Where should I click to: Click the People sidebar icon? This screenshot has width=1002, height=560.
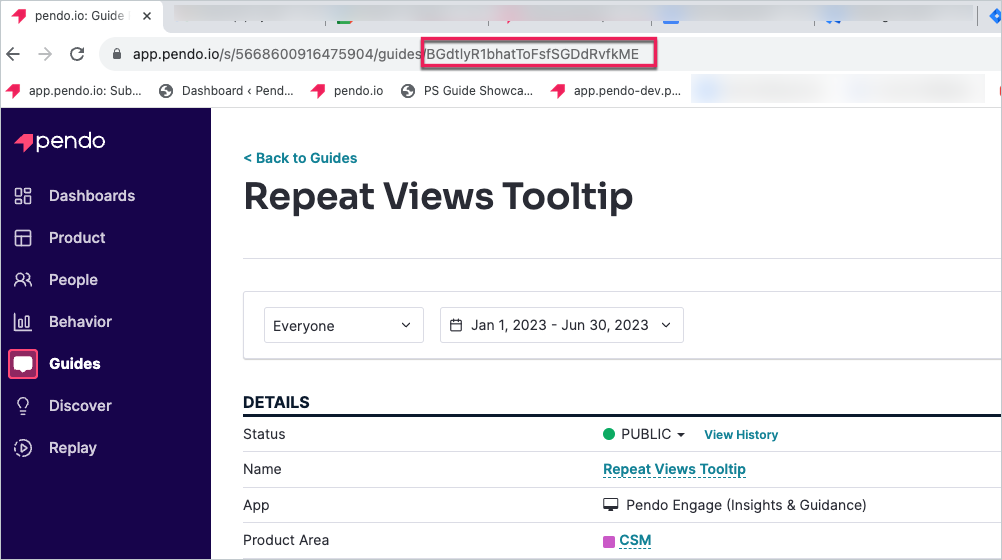23,280
